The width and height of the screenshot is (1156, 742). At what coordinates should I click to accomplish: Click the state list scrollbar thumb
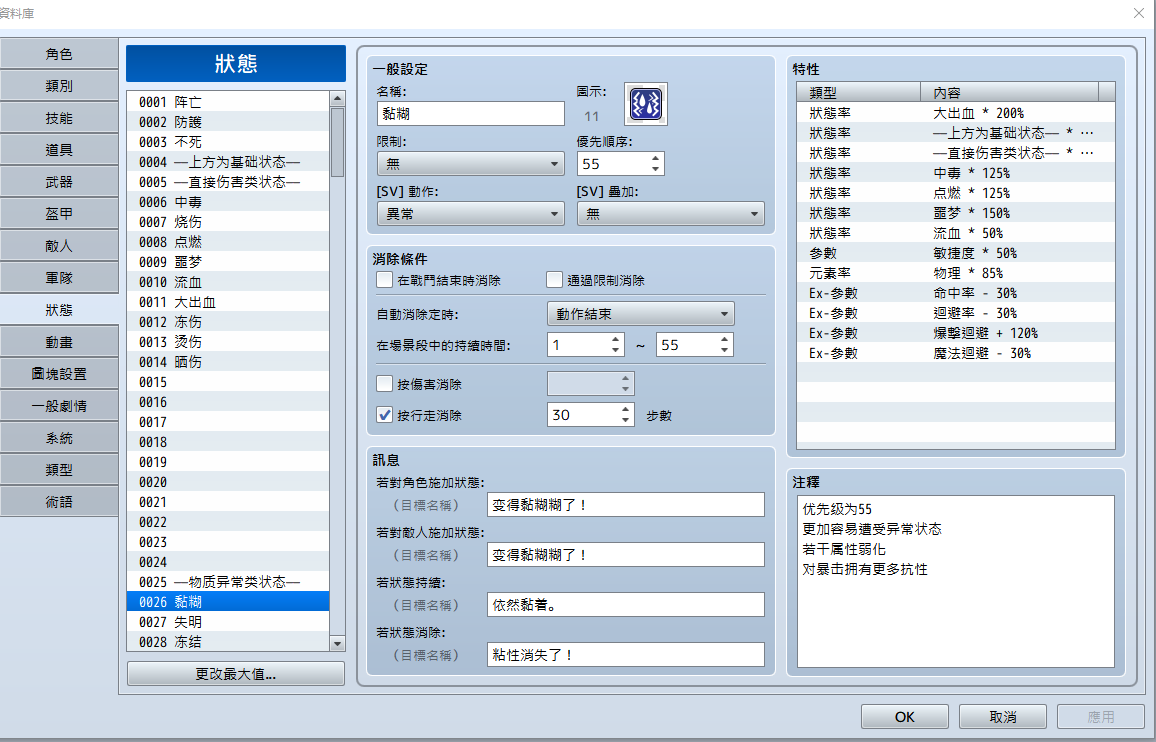pos(337,142)
